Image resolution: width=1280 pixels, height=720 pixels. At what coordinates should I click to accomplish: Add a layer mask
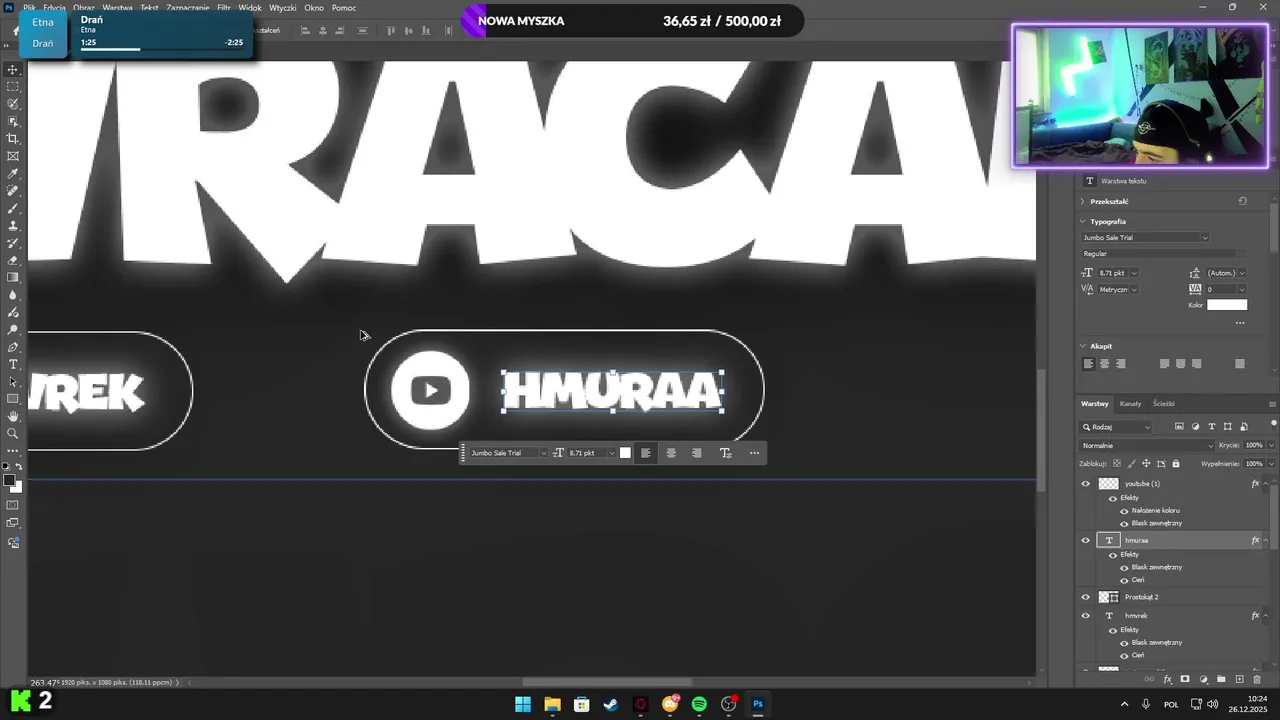(x=1185, y=680)
